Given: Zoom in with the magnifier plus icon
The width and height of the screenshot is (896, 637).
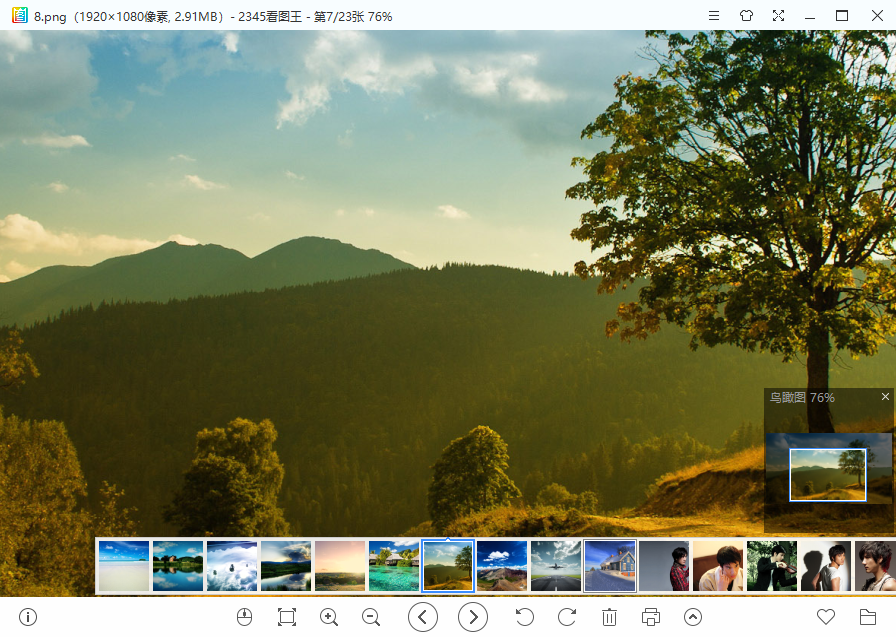Looking at the screenshot, I should point(329,617).
